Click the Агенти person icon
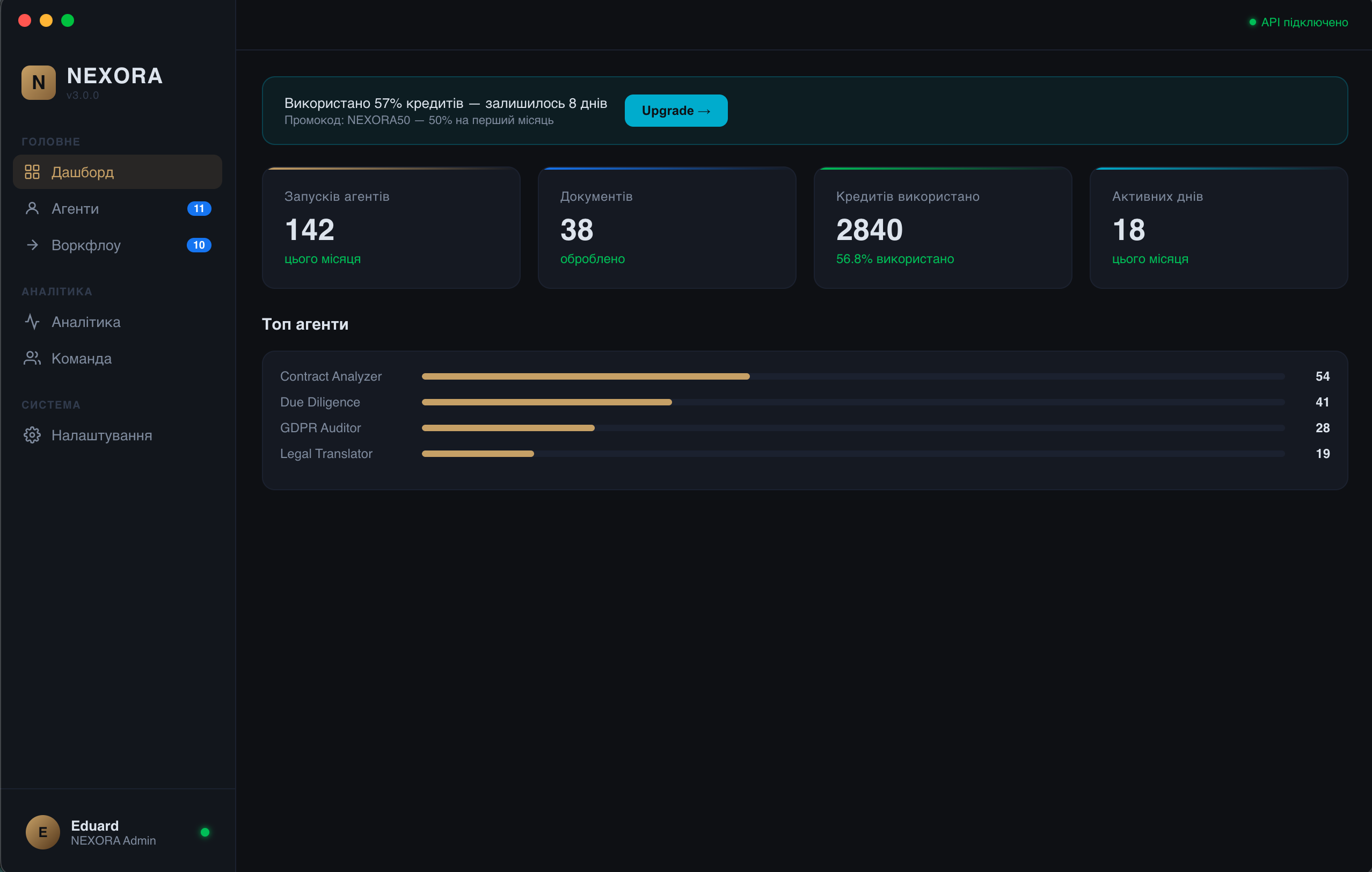The height and width of the screenshot is (872, 1372). point(32,208)
